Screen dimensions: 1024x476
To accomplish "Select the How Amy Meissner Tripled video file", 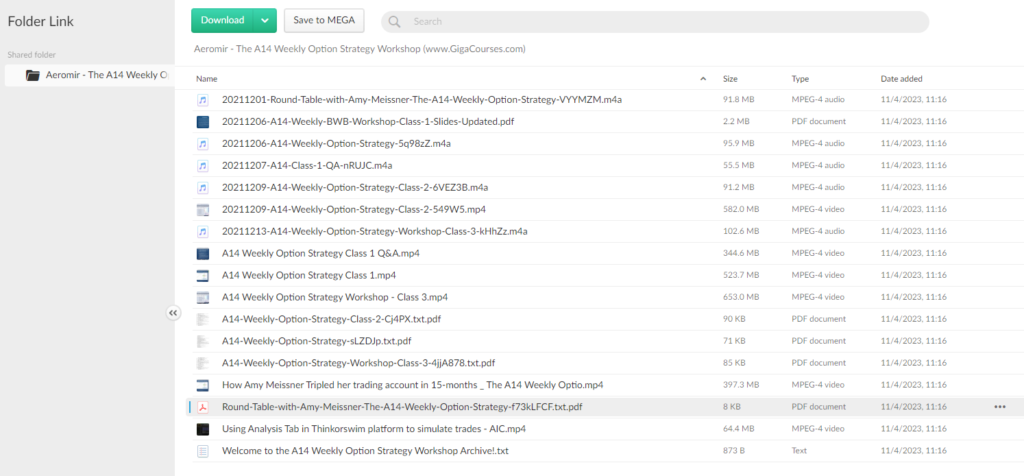I will pos(412,385).
